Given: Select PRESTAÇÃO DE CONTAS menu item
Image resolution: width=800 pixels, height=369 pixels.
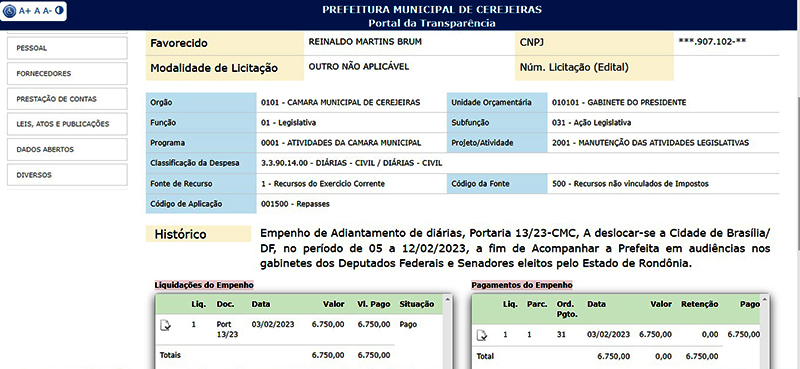Looking at the screenshot, I should coord(67,99).
